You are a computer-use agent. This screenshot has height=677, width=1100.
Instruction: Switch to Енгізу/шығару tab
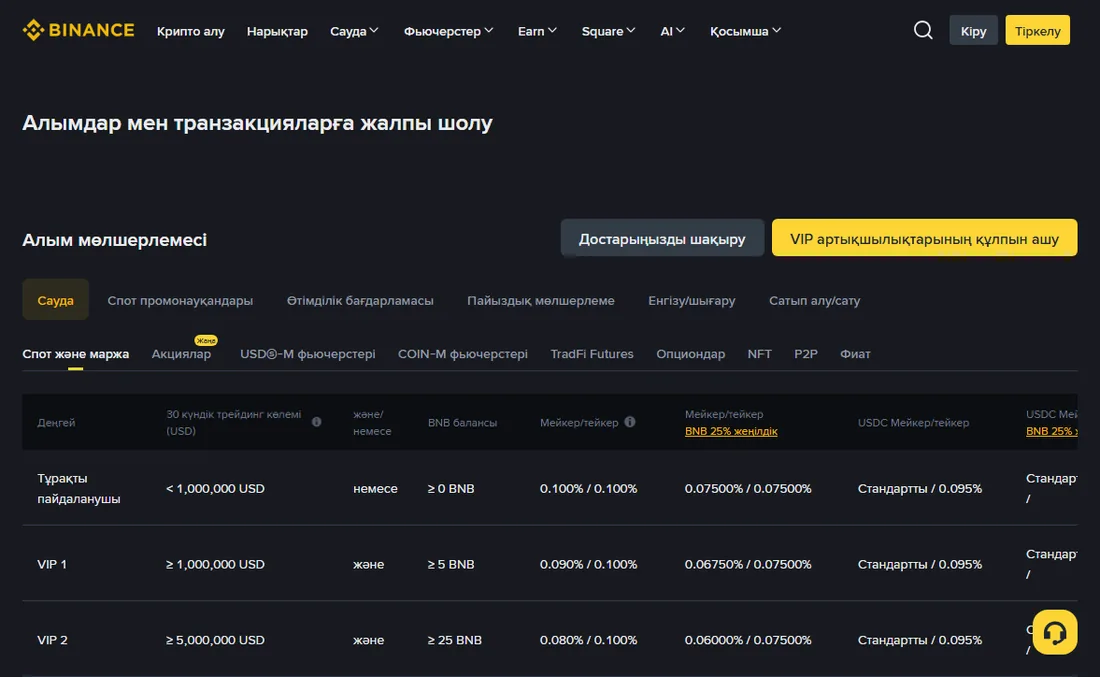[x=692, y=300]
